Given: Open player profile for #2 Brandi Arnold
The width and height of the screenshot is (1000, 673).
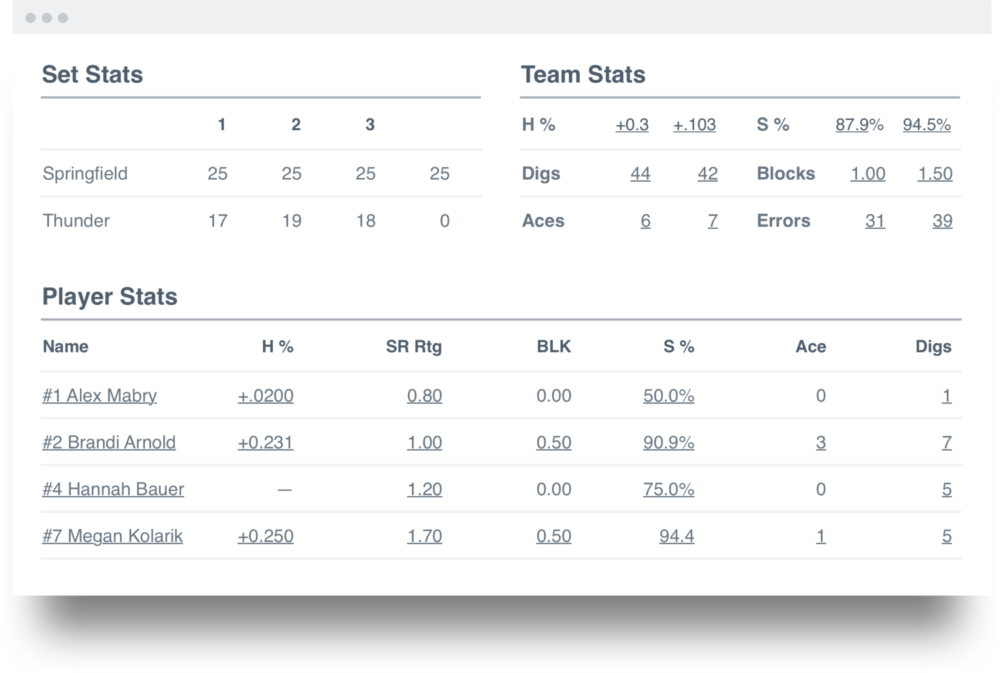Looking at the screenshot, I should [109, 442].
